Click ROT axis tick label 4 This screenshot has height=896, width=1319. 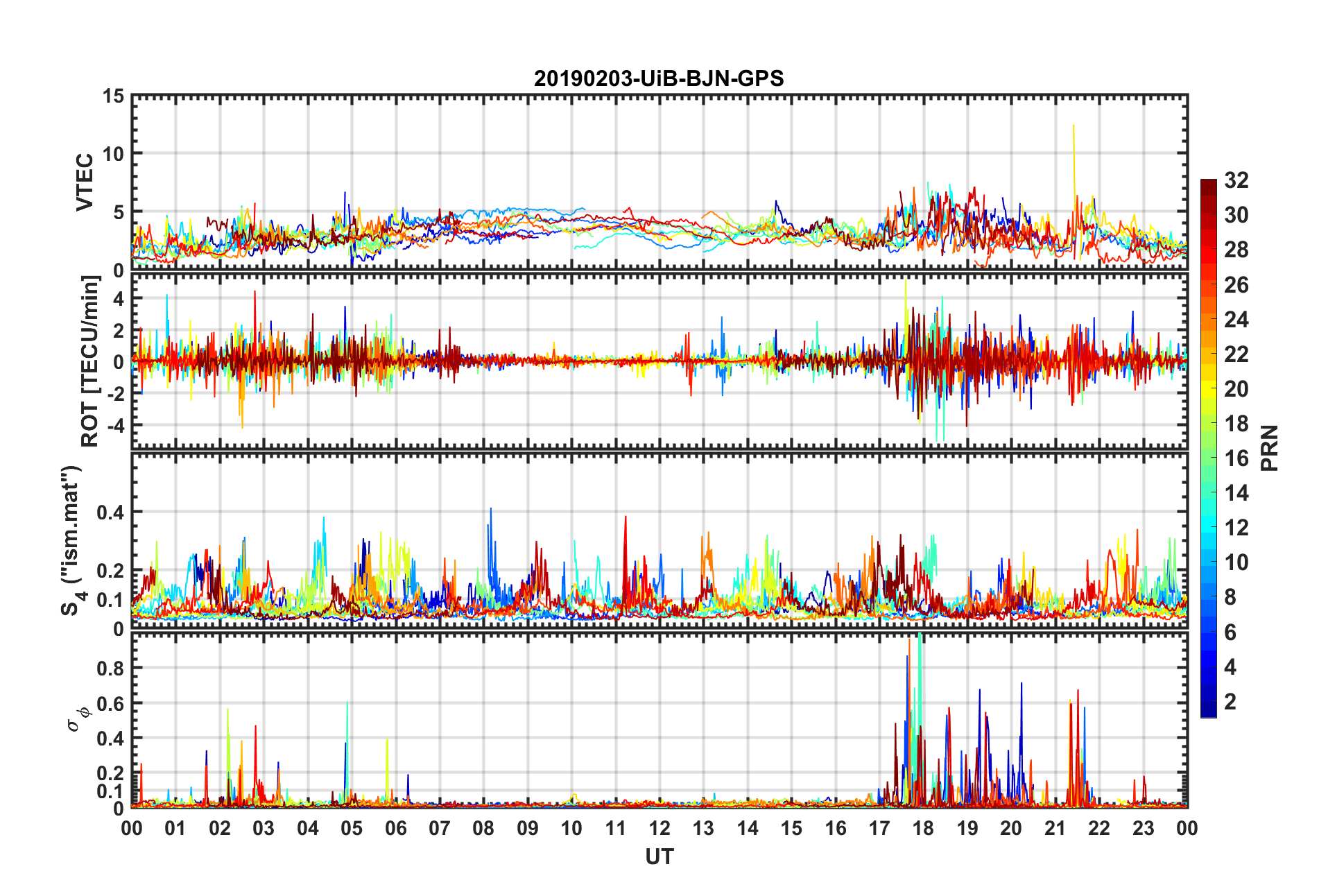point(119,299)
